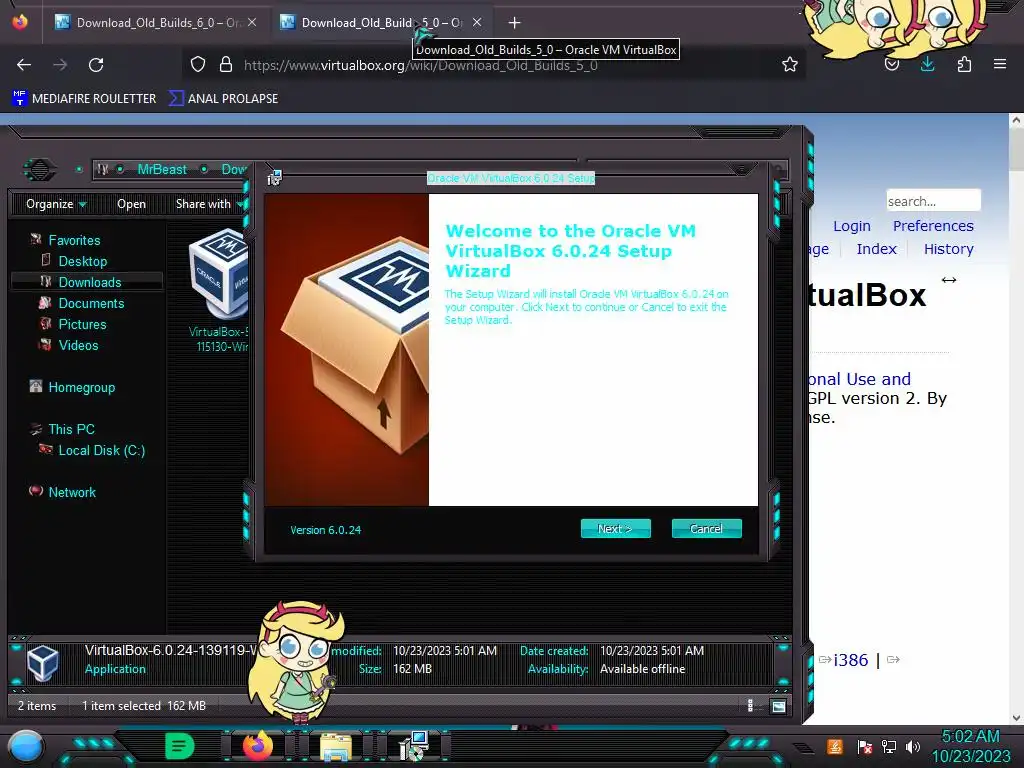Close the Download_Old_Builds_5_0 tab

point(477,23)
